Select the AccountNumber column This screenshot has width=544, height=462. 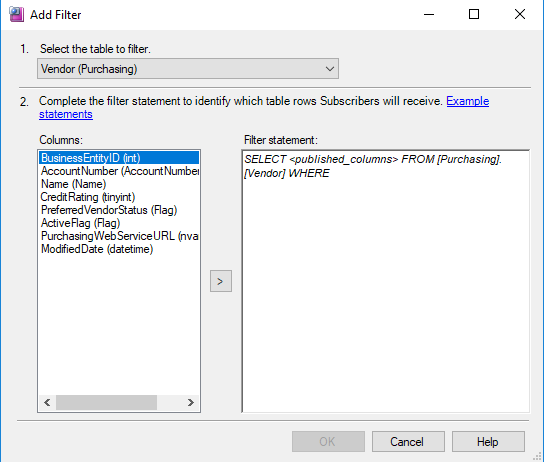click(x=119, y=171)
